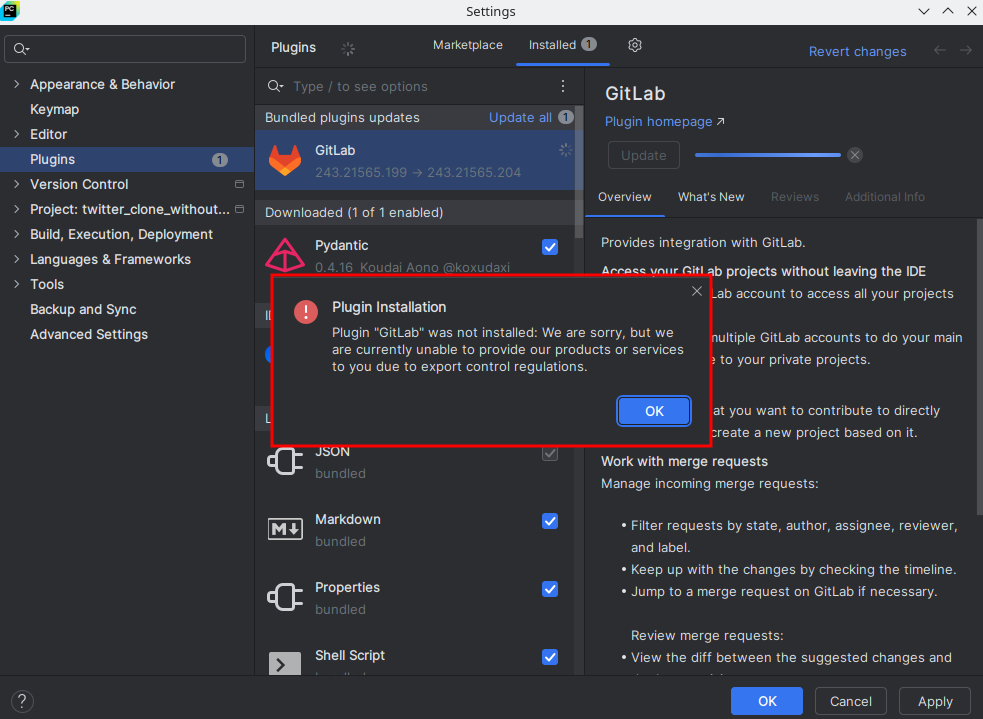Select Keymap in the settings tree
The image size is (983, 719).
point(55,109)
